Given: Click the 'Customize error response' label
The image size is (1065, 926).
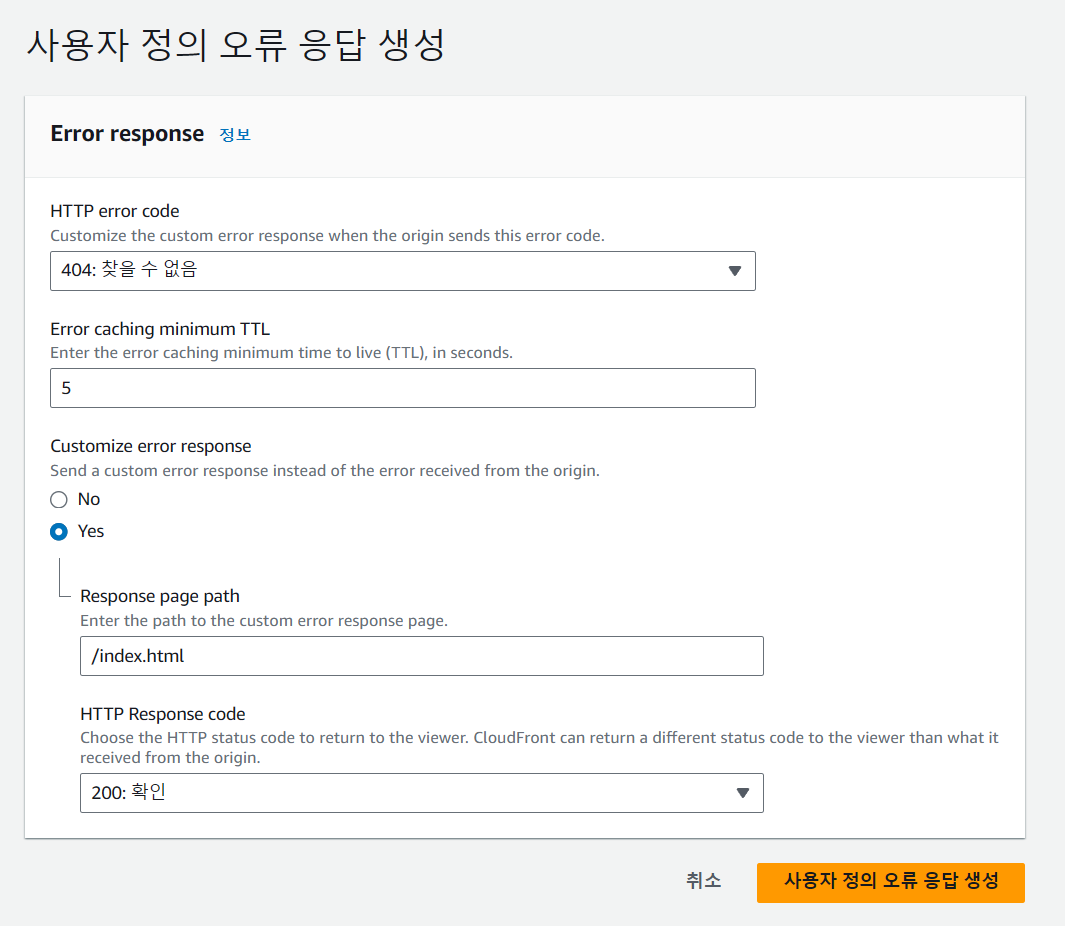Looking at the screenshot, I should (x=151, y=446).
